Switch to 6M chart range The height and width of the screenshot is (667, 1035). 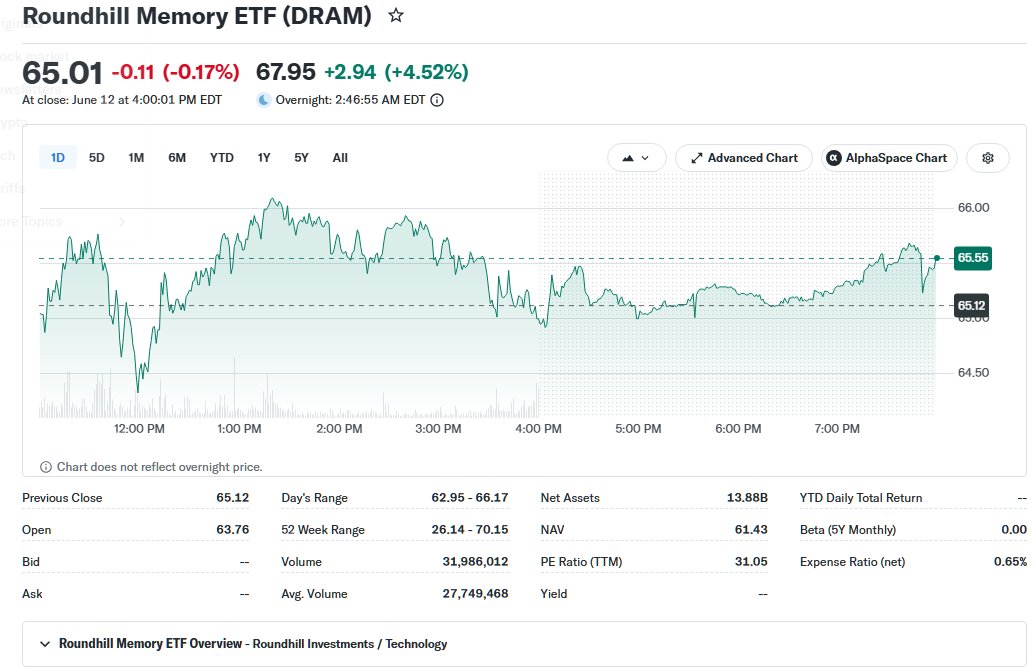(177, 158)
